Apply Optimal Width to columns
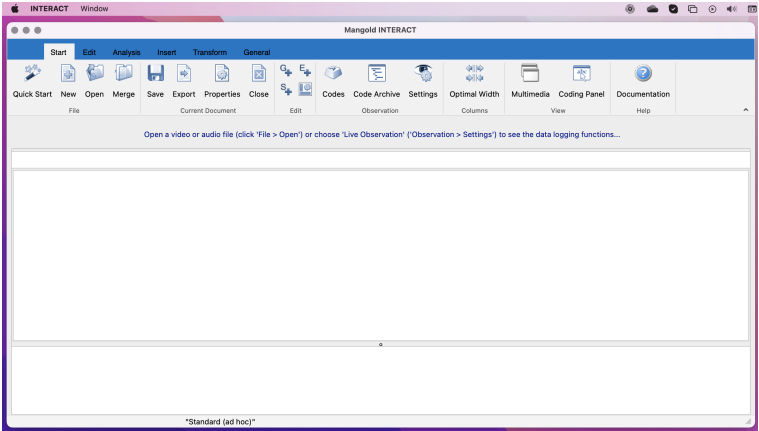759x431 pixels. [x=474, y=81]
